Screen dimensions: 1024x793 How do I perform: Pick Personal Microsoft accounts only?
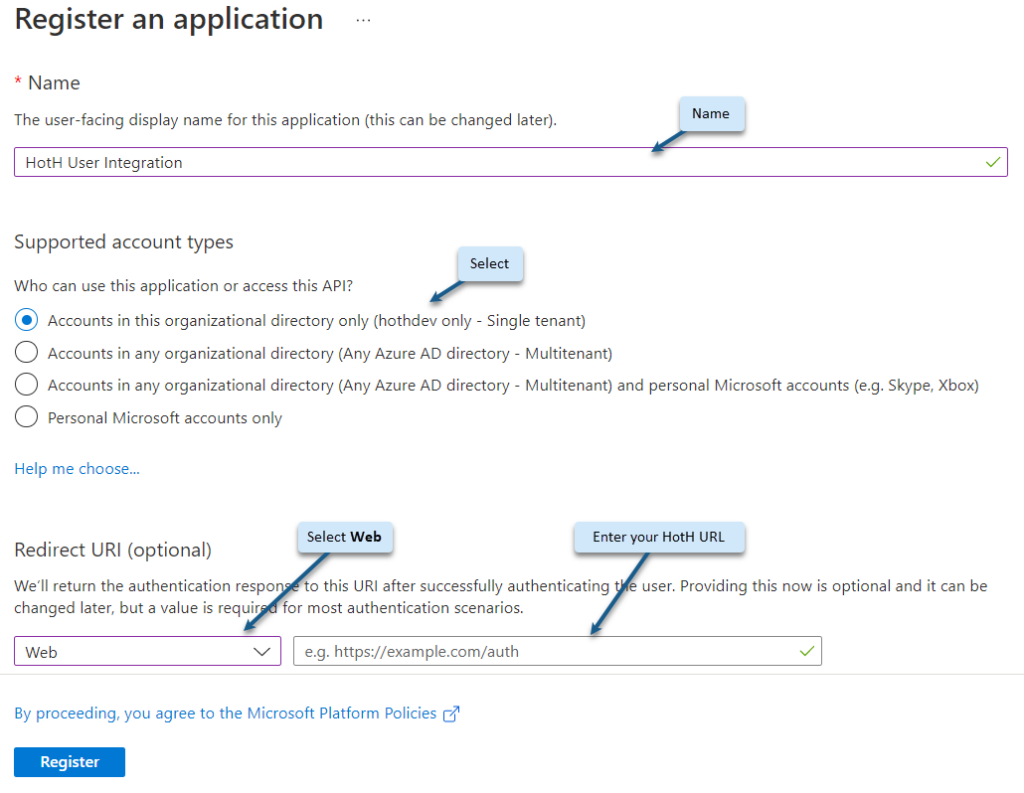[x=26, y=417]
